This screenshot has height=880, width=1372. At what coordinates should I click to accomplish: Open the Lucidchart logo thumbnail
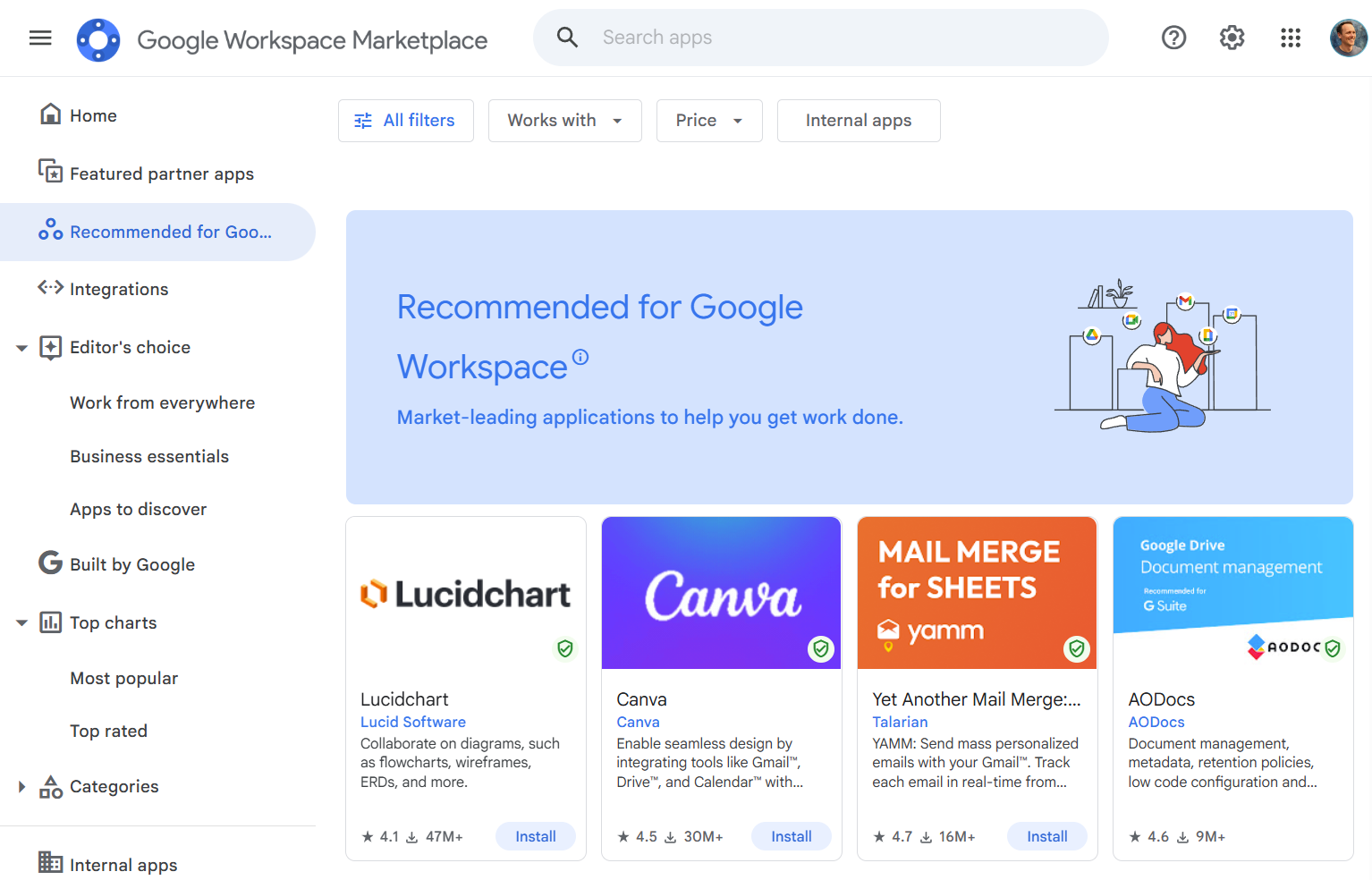(x=466, y=593)
